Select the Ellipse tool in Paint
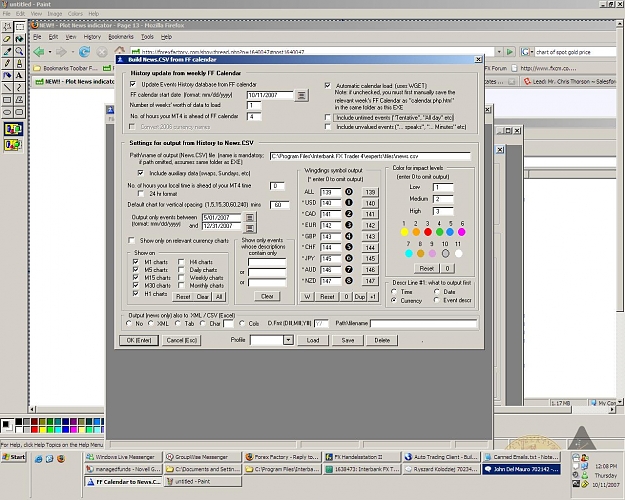Image resolution: width=625 pixels, height=500 pixels. pos(7,112)
